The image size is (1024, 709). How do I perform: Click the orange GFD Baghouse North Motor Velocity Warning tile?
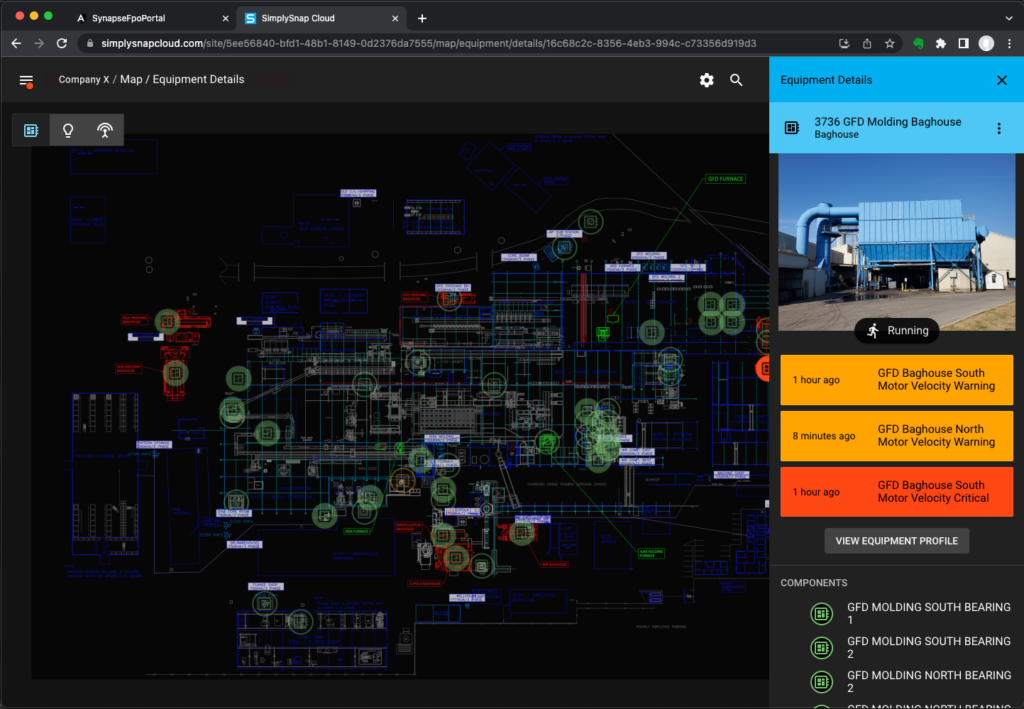pyautogui.click(x=896, y=436)
